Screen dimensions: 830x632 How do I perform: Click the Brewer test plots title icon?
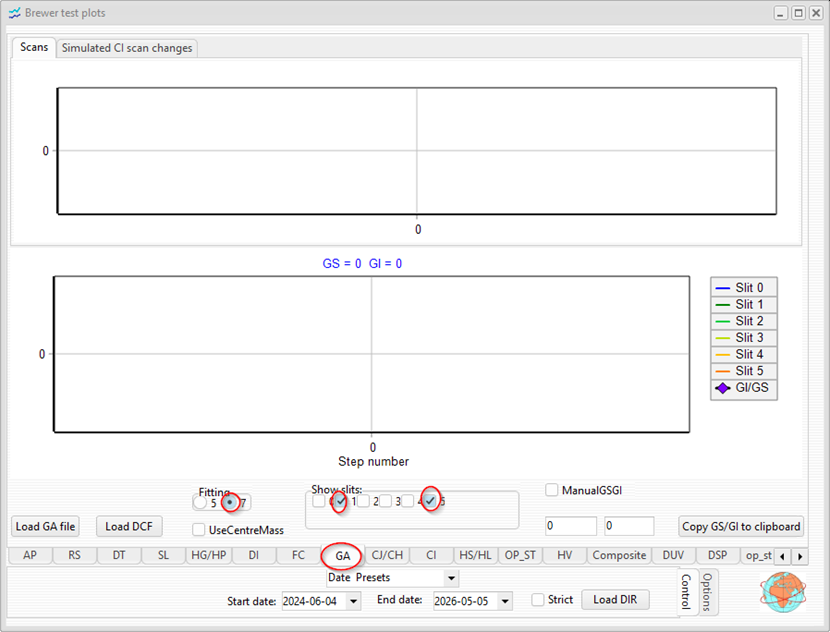(x=14, y=13)
